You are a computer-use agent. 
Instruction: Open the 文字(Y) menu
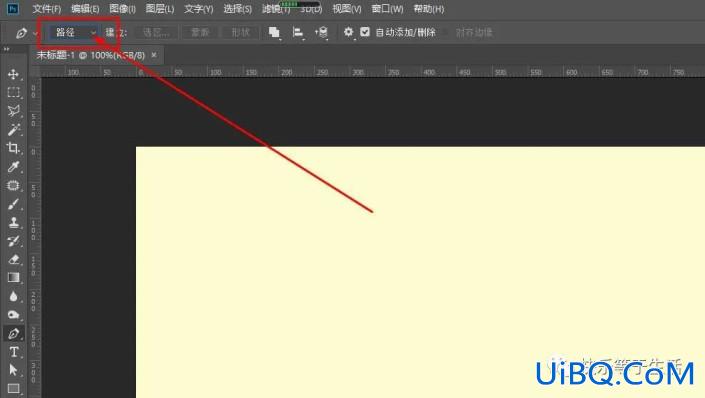[198, 9]
